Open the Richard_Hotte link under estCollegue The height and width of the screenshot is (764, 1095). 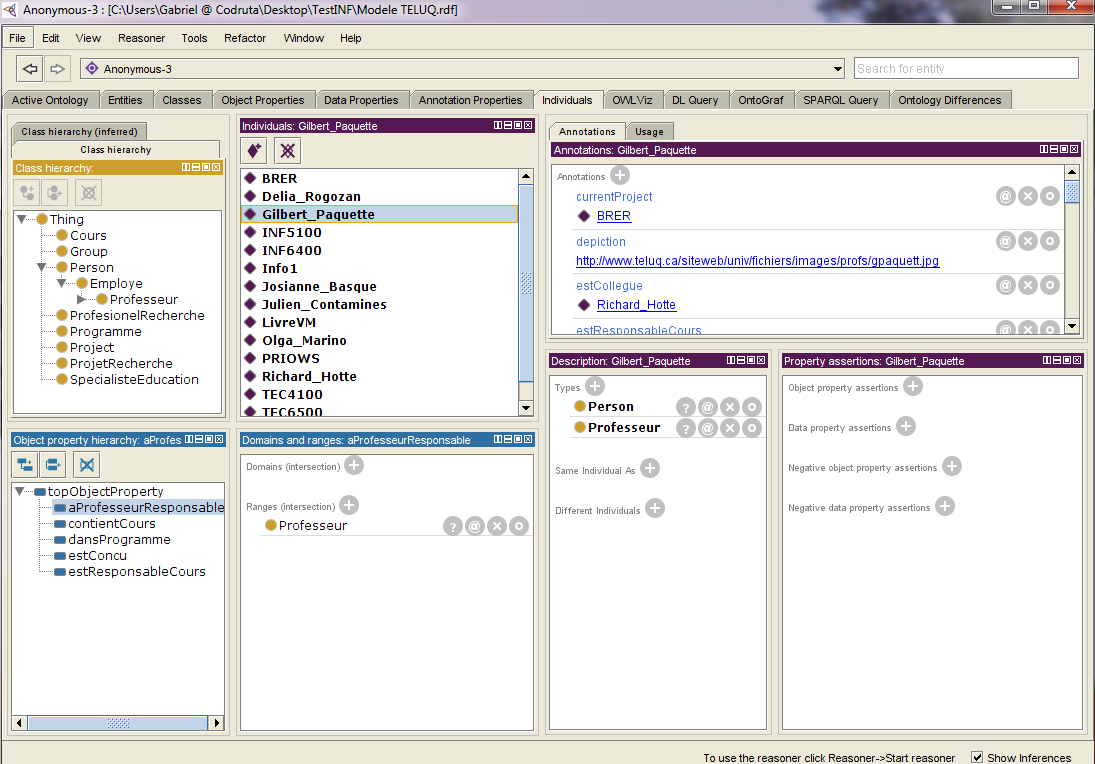click(636, 304)
